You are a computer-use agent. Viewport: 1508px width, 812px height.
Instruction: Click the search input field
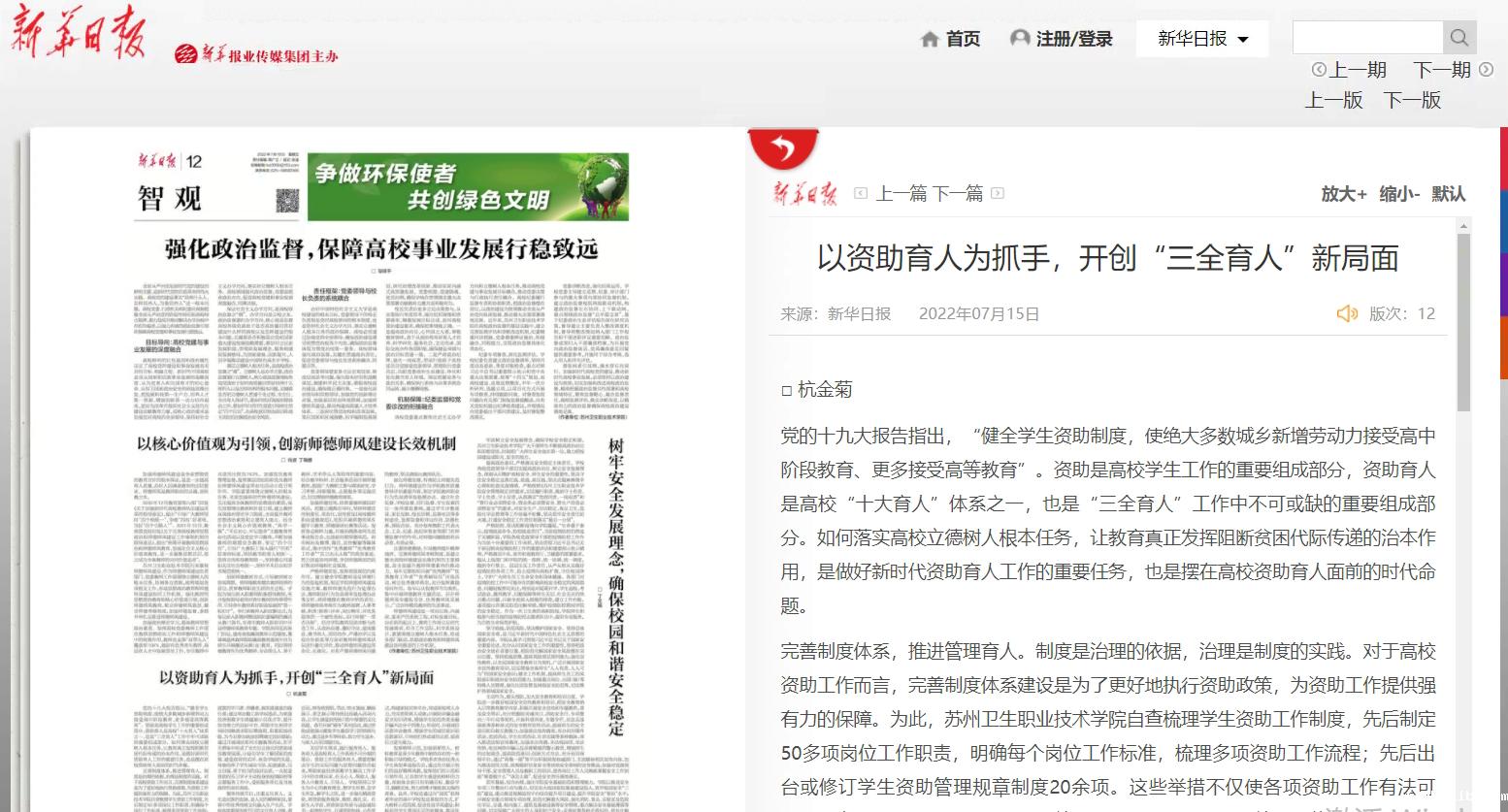click(x=1367, y=38)
